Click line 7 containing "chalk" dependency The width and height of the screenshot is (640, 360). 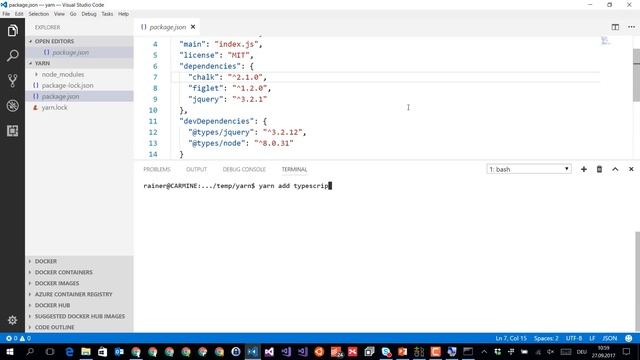click(x=385, y=77)
